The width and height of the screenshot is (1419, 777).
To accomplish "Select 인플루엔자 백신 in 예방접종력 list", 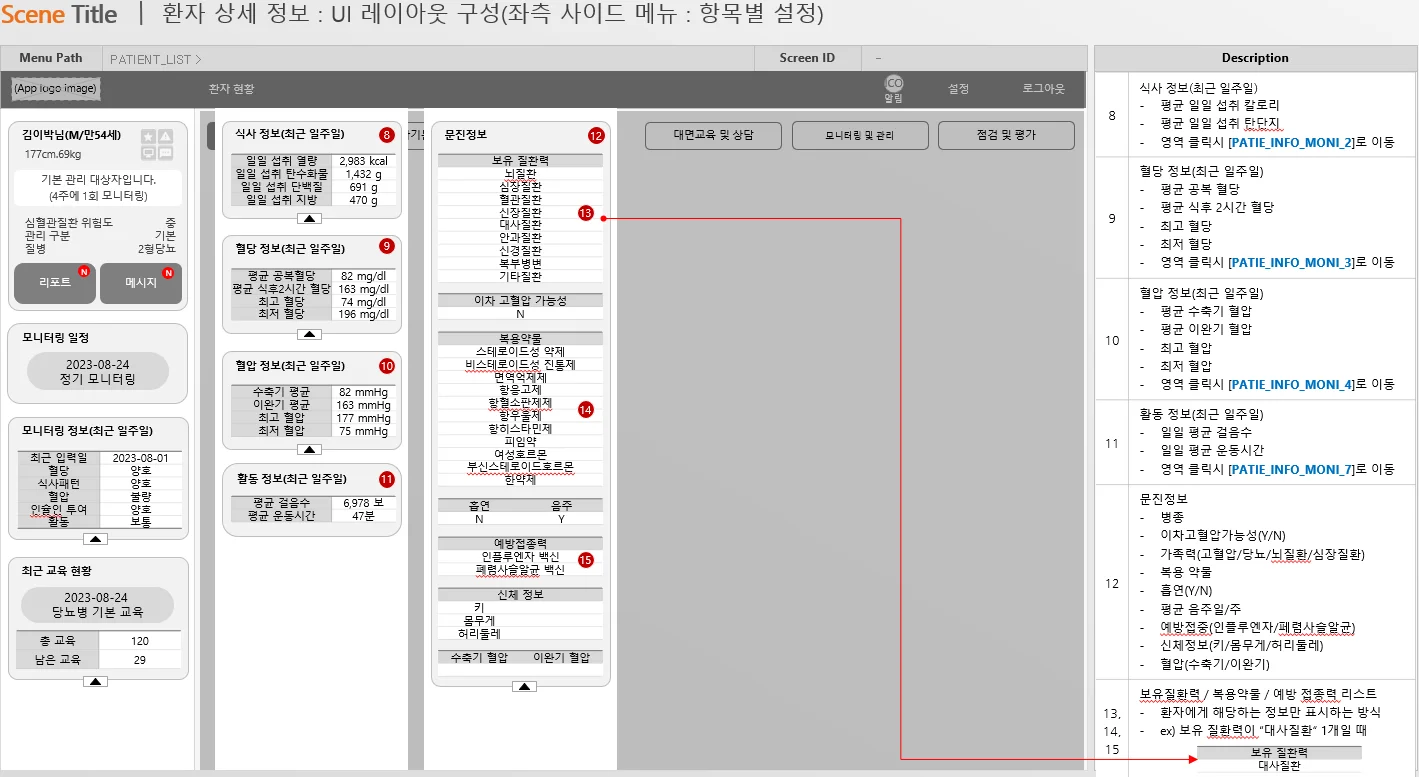I will [520, 557].
